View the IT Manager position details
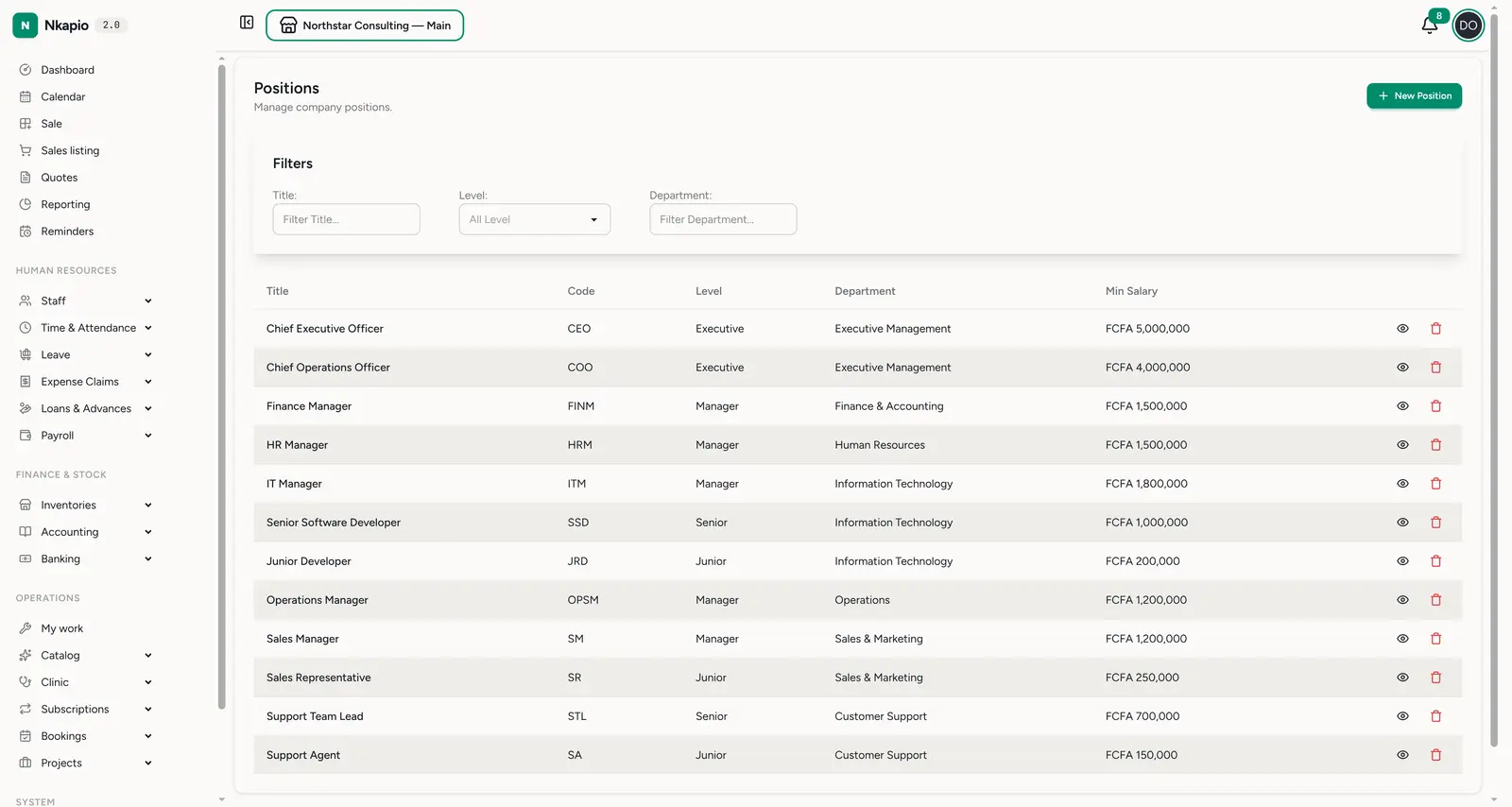This screenshot has height=807, width=1512. [x=1402, y=484]
